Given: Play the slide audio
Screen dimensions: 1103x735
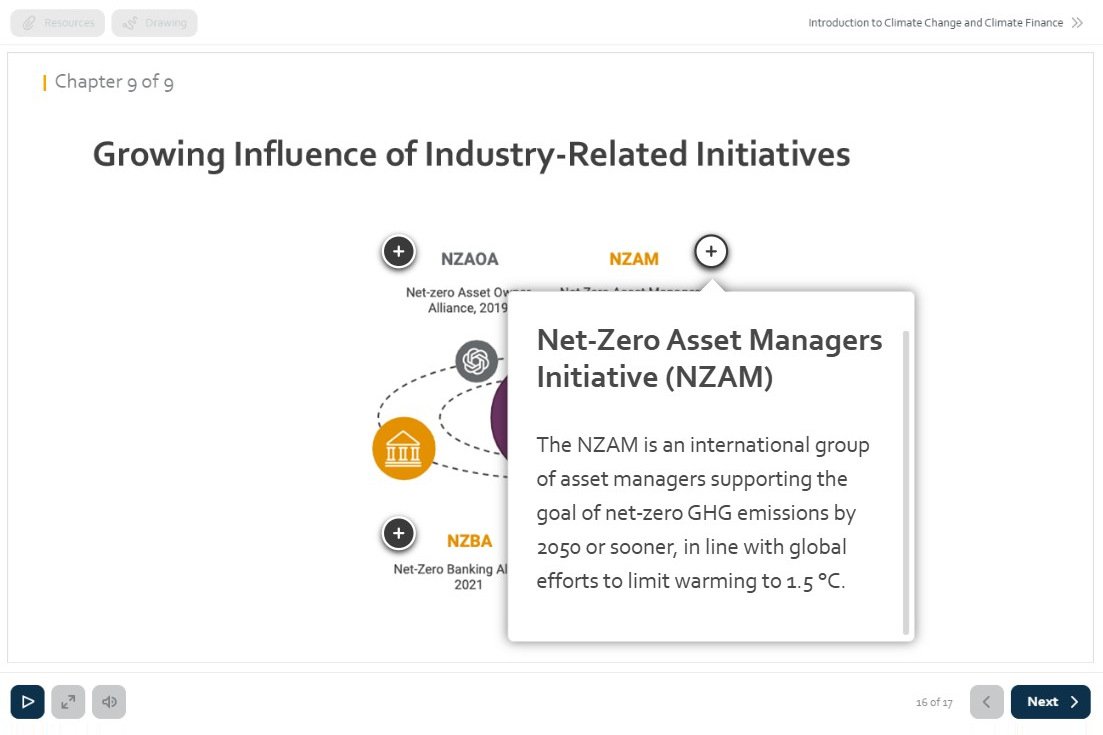Looking at the screenshot, I should [x=27, y=702].
